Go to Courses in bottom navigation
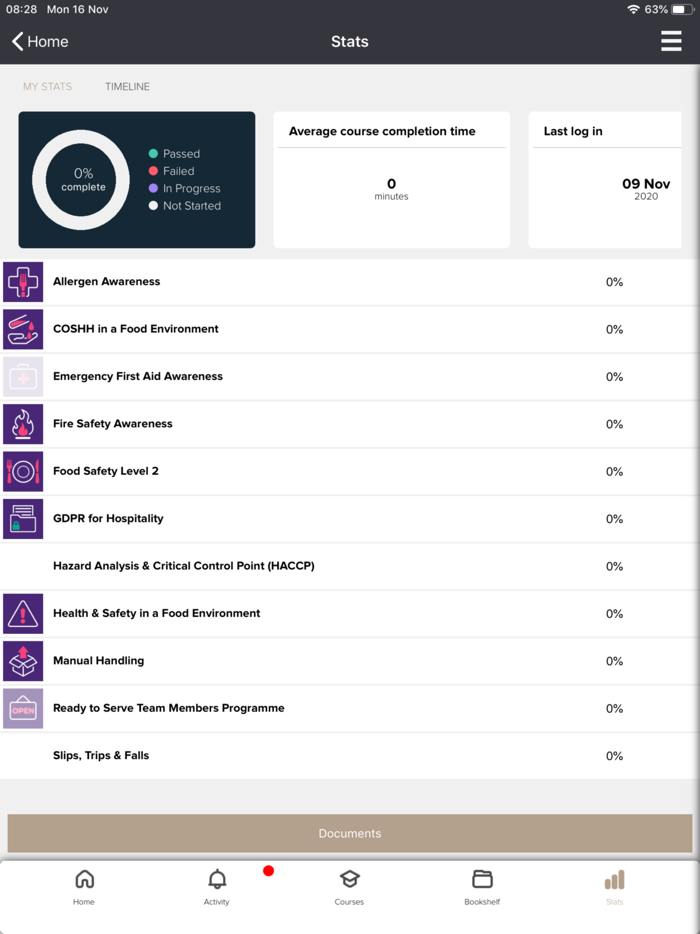700x934 pixels. (x=349, y=886)
